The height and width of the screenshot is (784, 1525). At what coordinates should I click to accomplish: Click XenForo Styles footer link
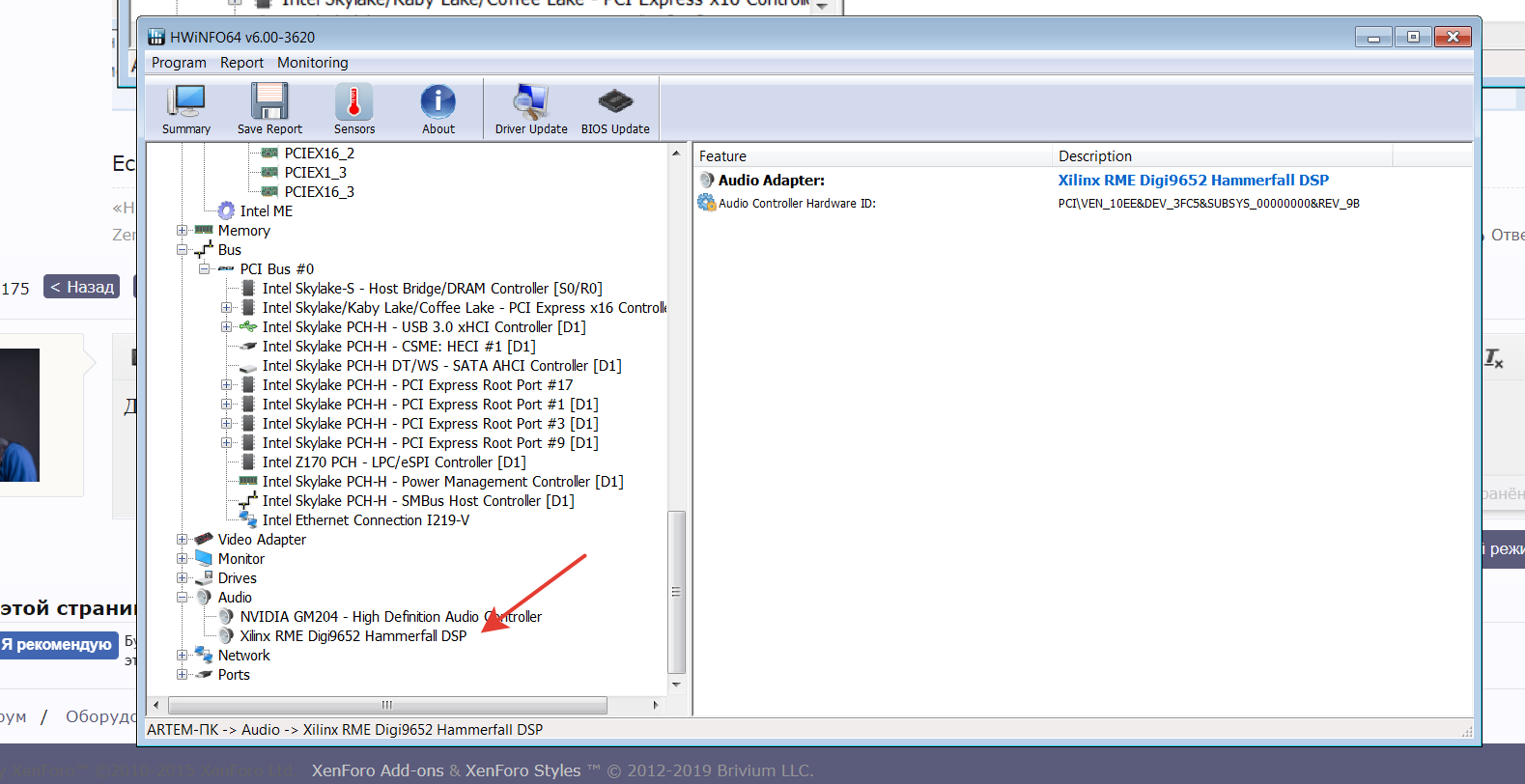[523, 770]
